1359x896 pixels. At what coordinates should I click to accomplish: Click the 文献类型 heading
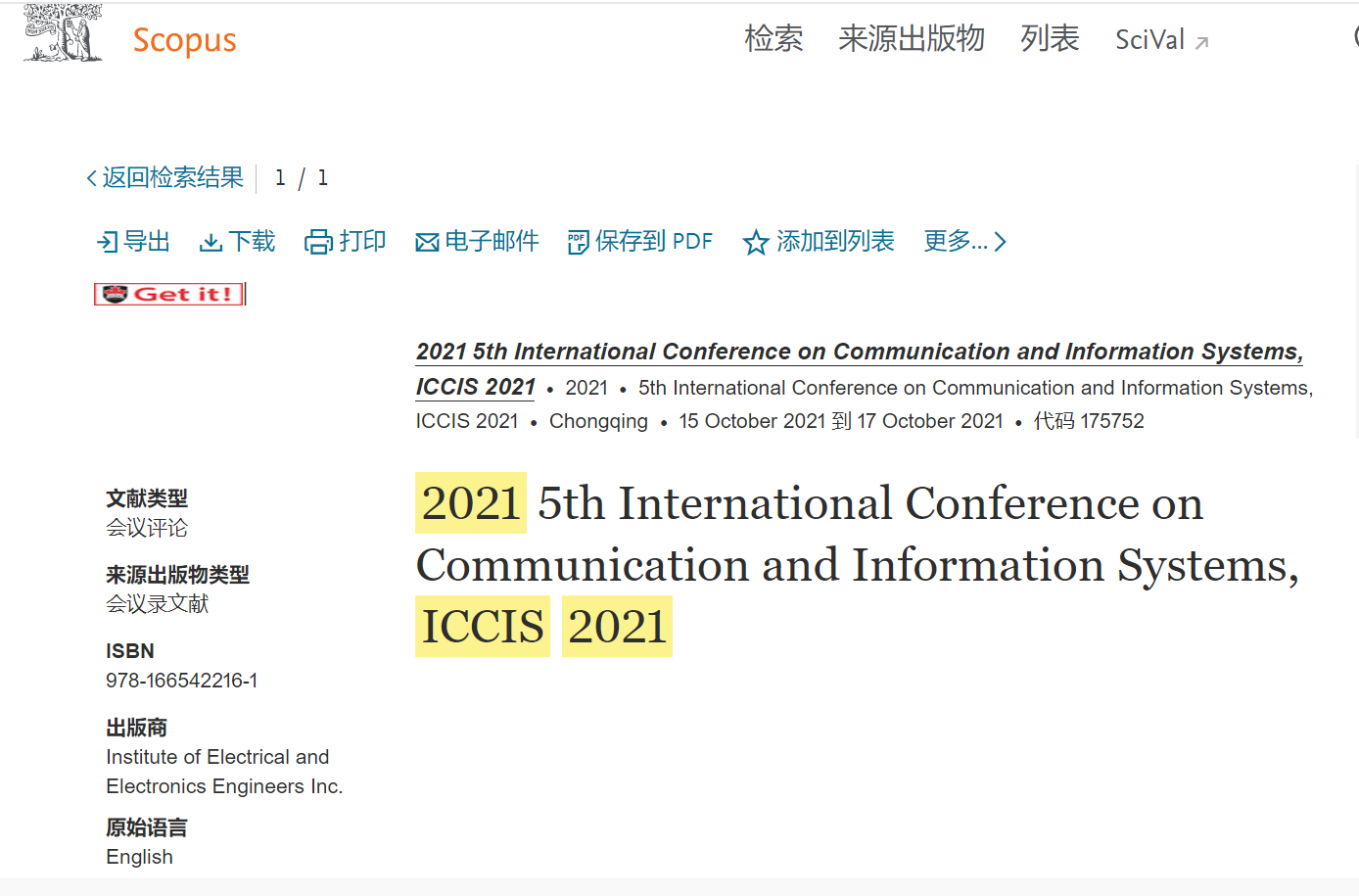point(147,498)
